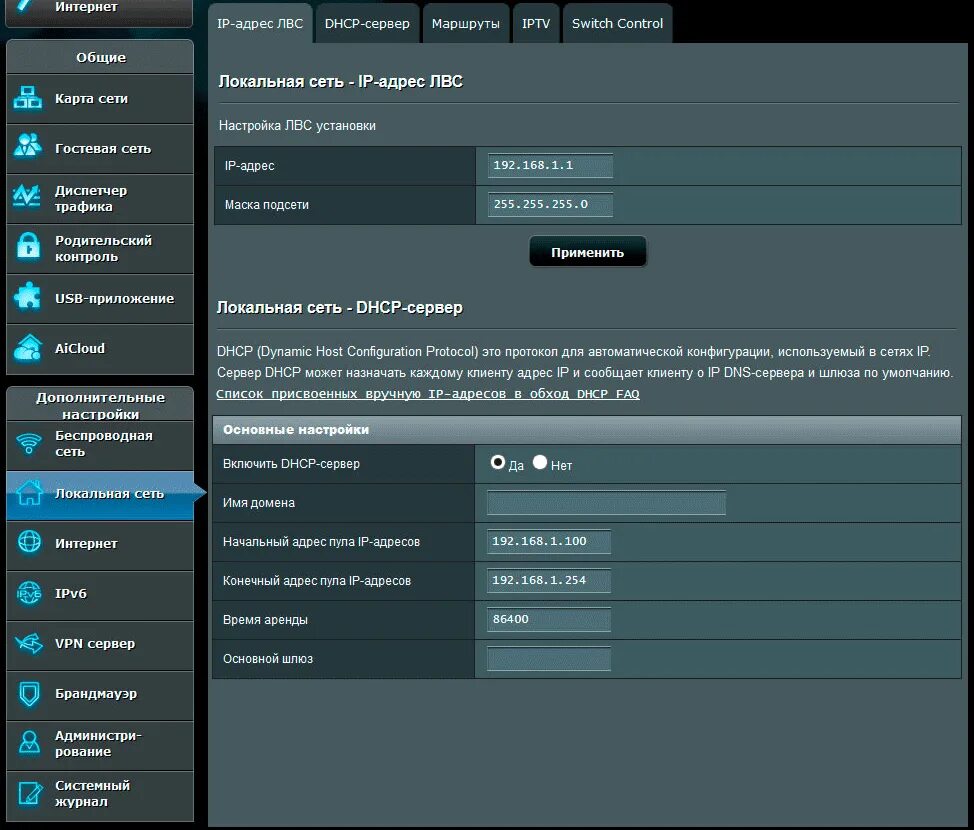Select Нет to disable DHCP server
974x830 pixels.
pyautogui.click(x=540, y=462)
